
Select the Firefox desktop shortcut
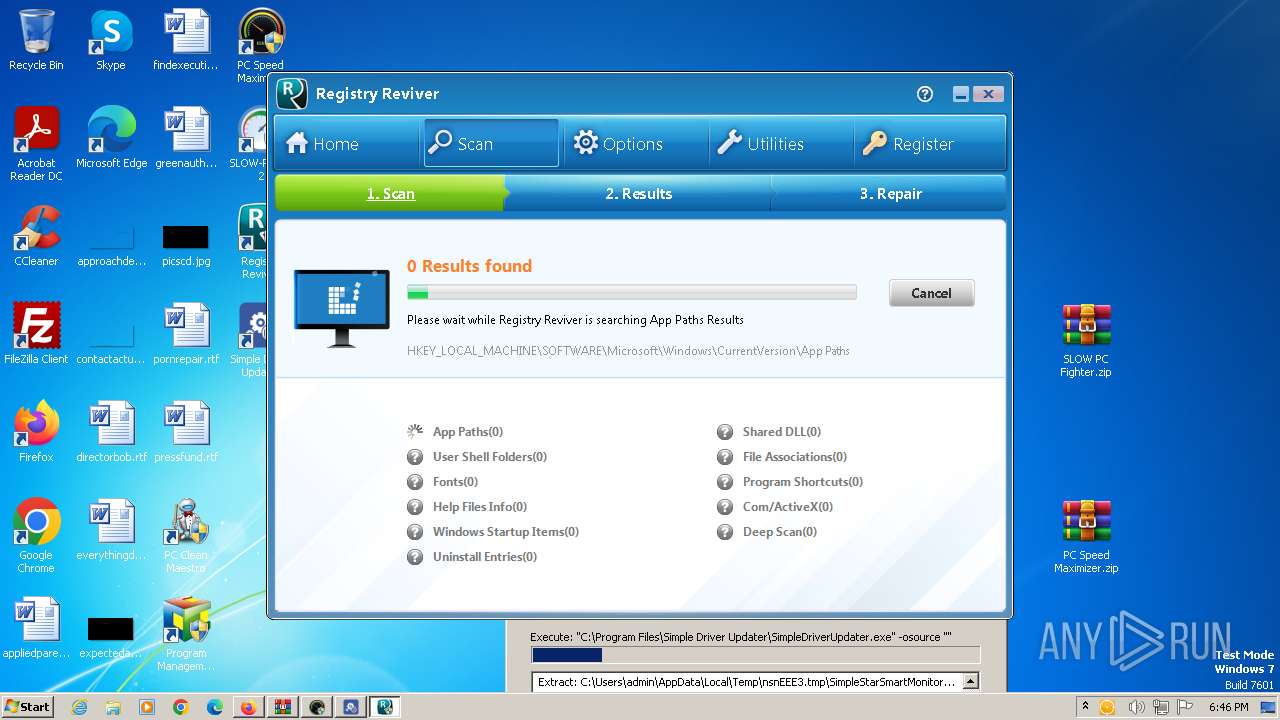(36, 432)
